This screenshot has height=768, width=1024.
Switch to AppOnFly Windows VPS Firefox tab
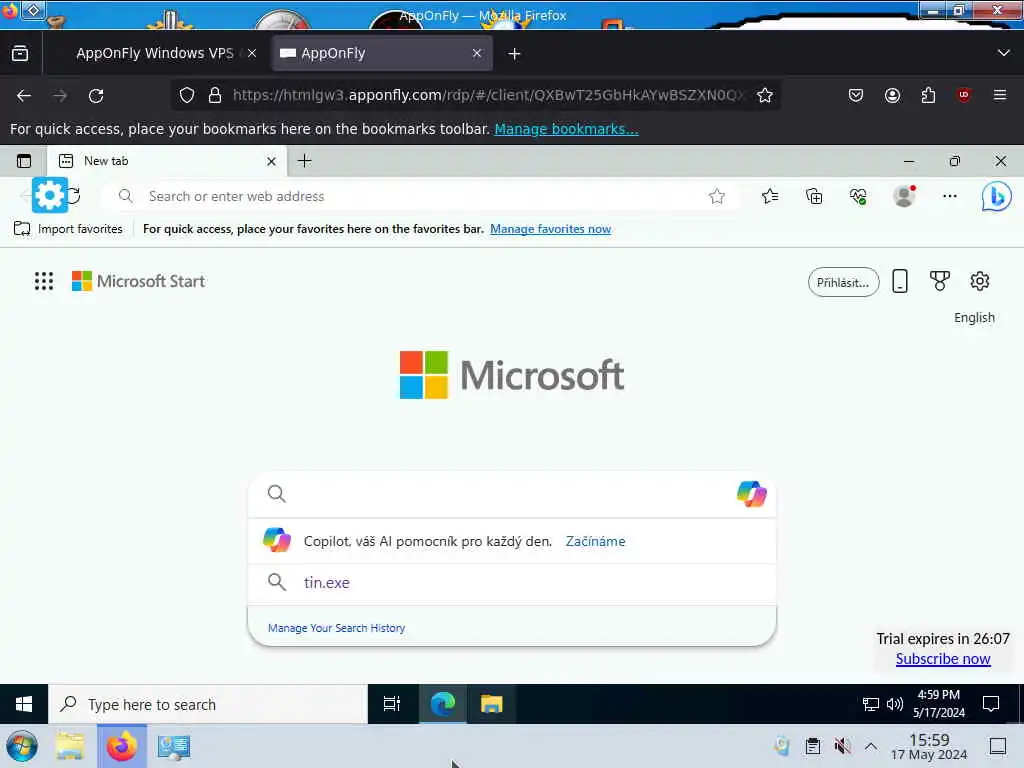pos(155,54)
